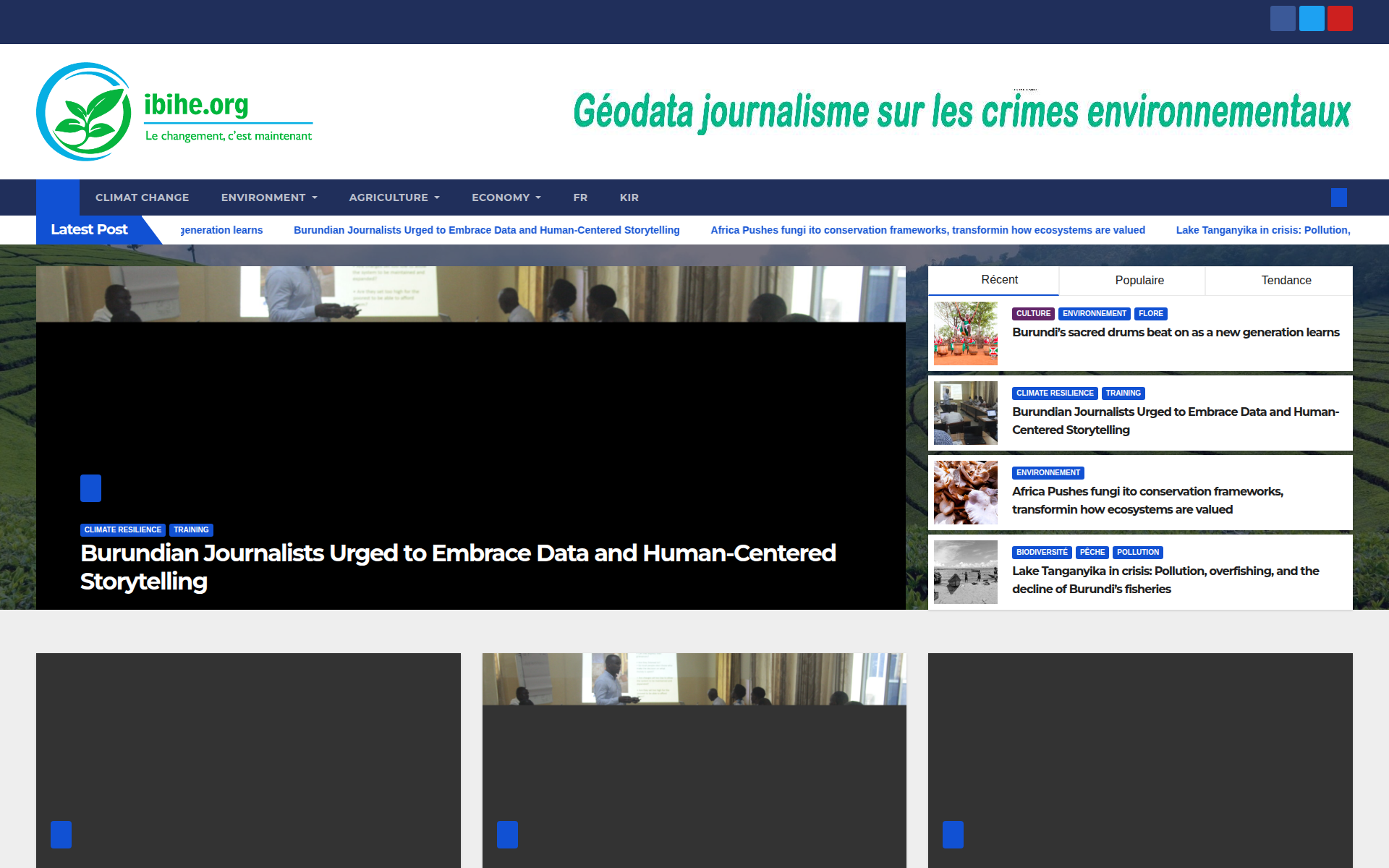Open Burundi's sacred drums article title
The height and width of the screenshot is (868, 1389).
click(1176, 333)
